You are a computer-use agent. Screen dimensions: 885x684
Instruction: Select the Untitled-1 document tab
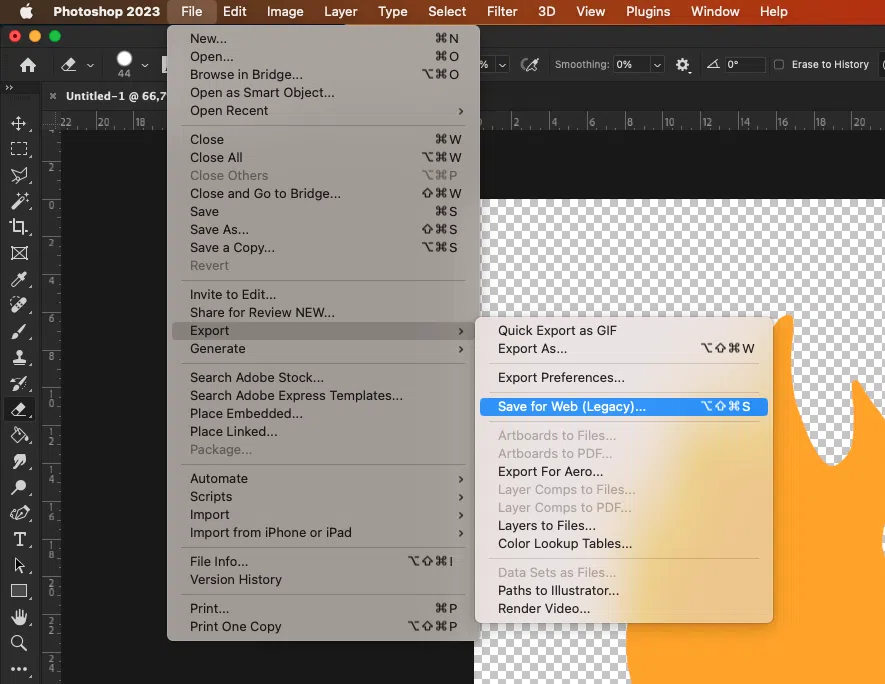coord(116,96)
